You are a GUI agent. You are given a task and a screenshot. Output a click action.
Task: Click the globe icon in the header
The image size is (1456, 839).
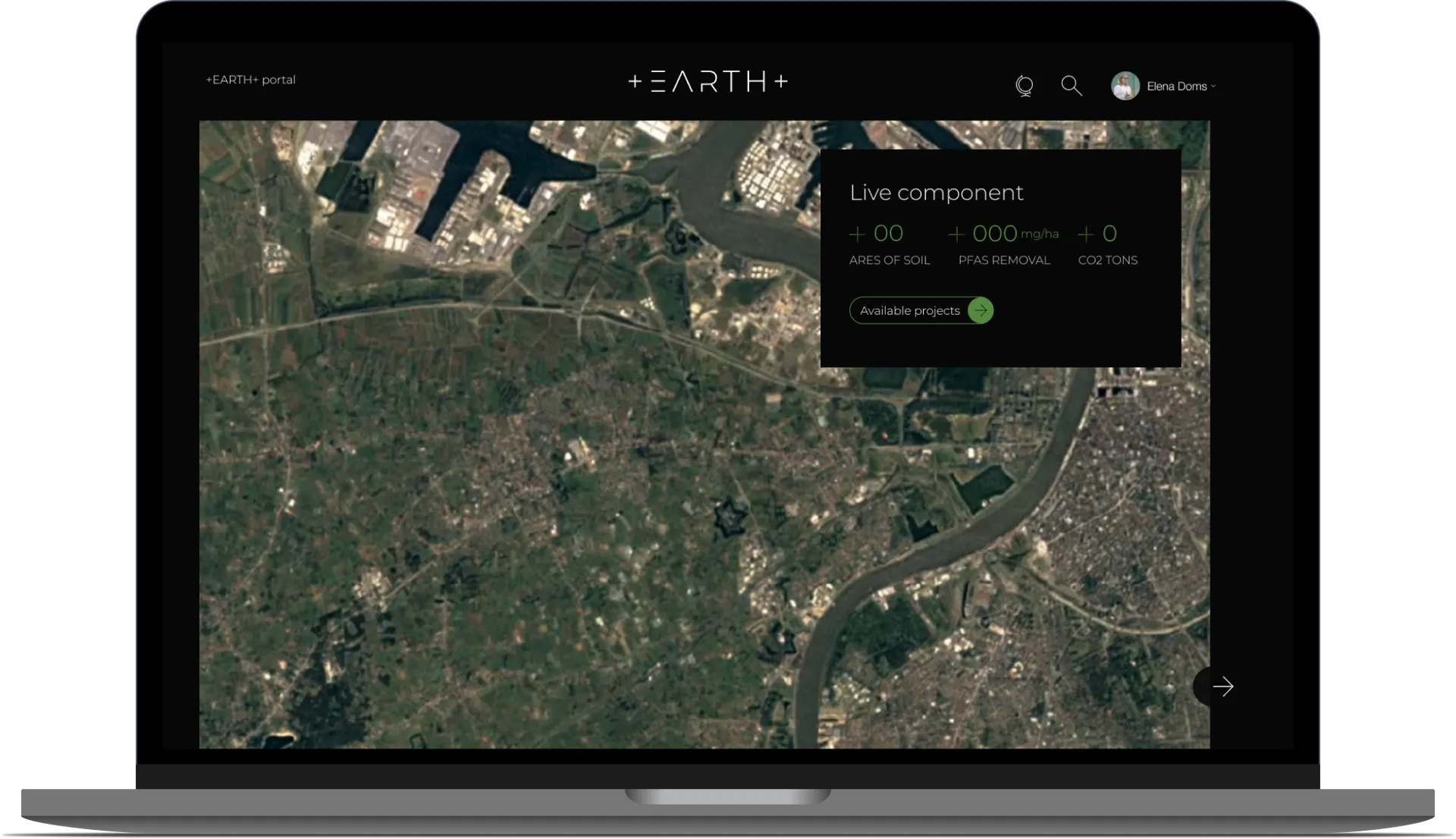click(x=1025, y=86)
